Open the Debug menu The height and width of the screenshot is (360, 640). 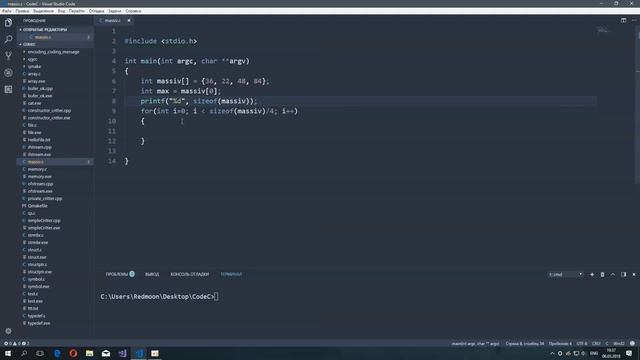(97, 11)
